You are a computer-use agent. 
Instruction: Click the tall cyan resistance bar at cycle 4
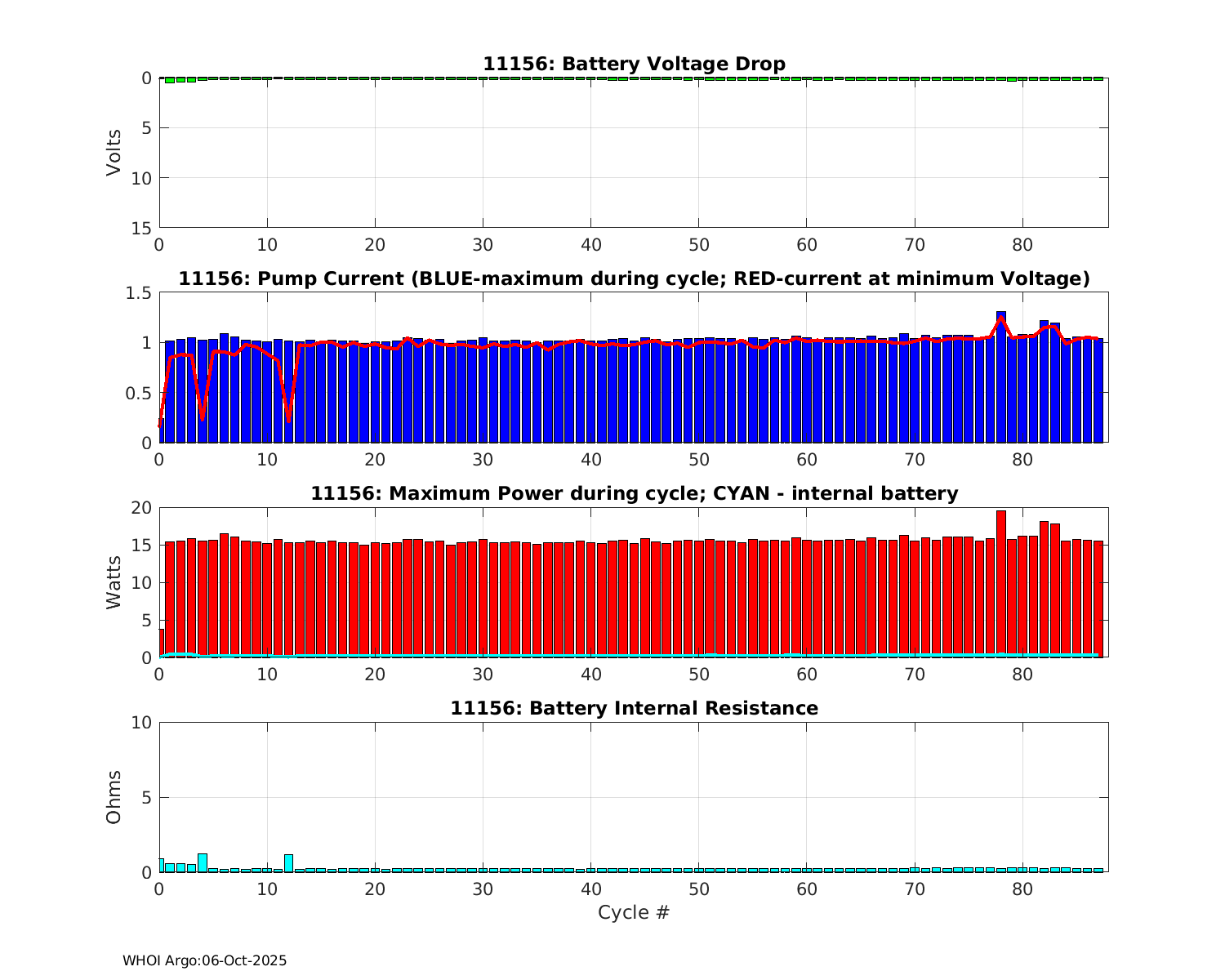203,862
